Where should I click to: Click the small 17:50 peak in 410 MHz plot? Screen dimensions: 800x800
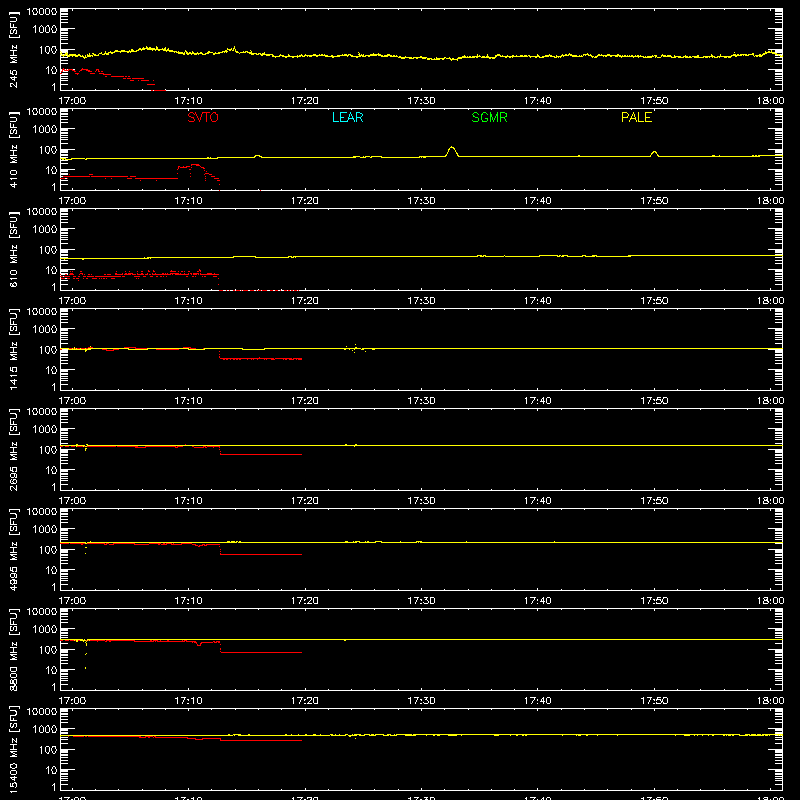[654, 154]
